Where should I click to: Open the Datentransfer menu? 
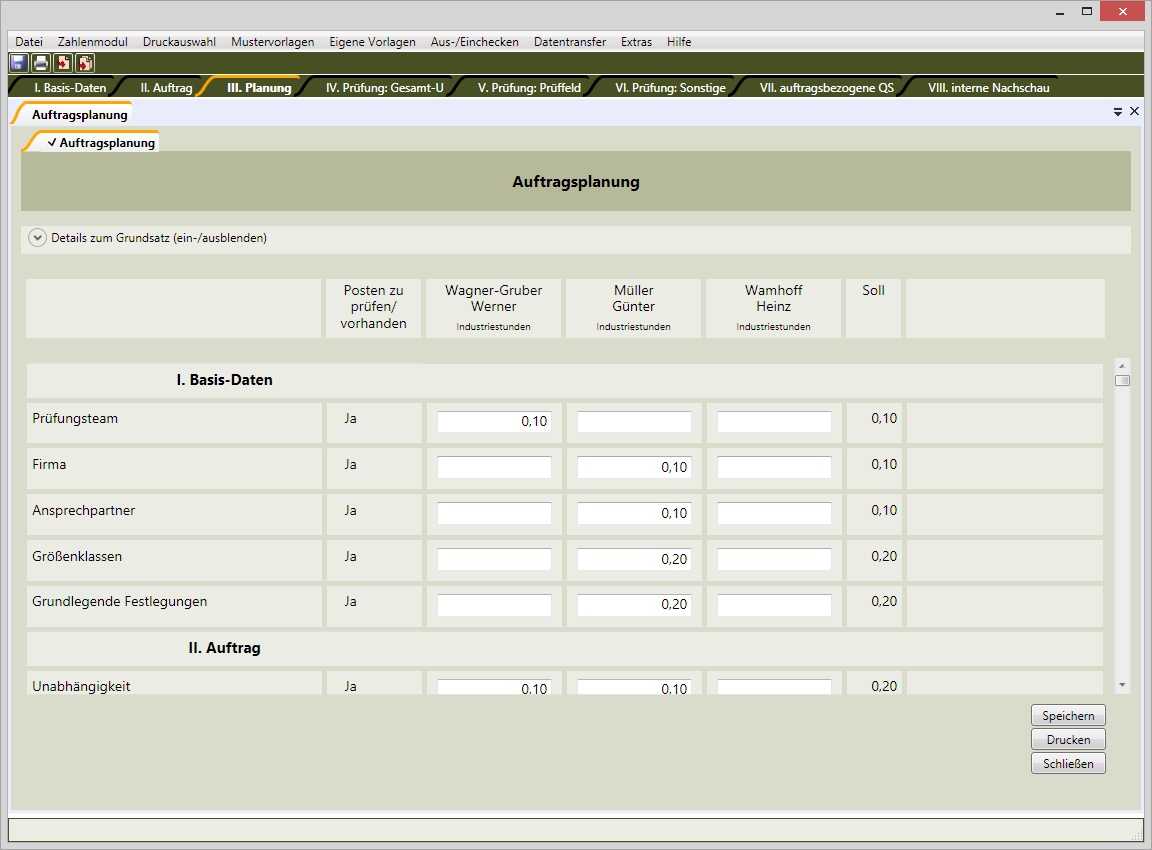[x=569, y=42]
